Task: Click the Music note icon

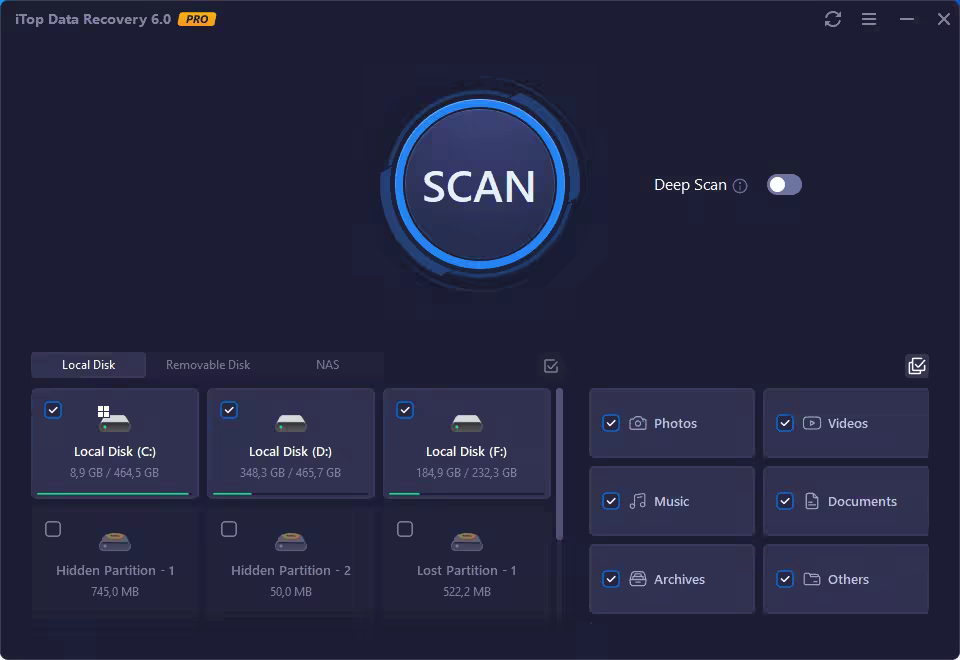Action: pos(639,501)
